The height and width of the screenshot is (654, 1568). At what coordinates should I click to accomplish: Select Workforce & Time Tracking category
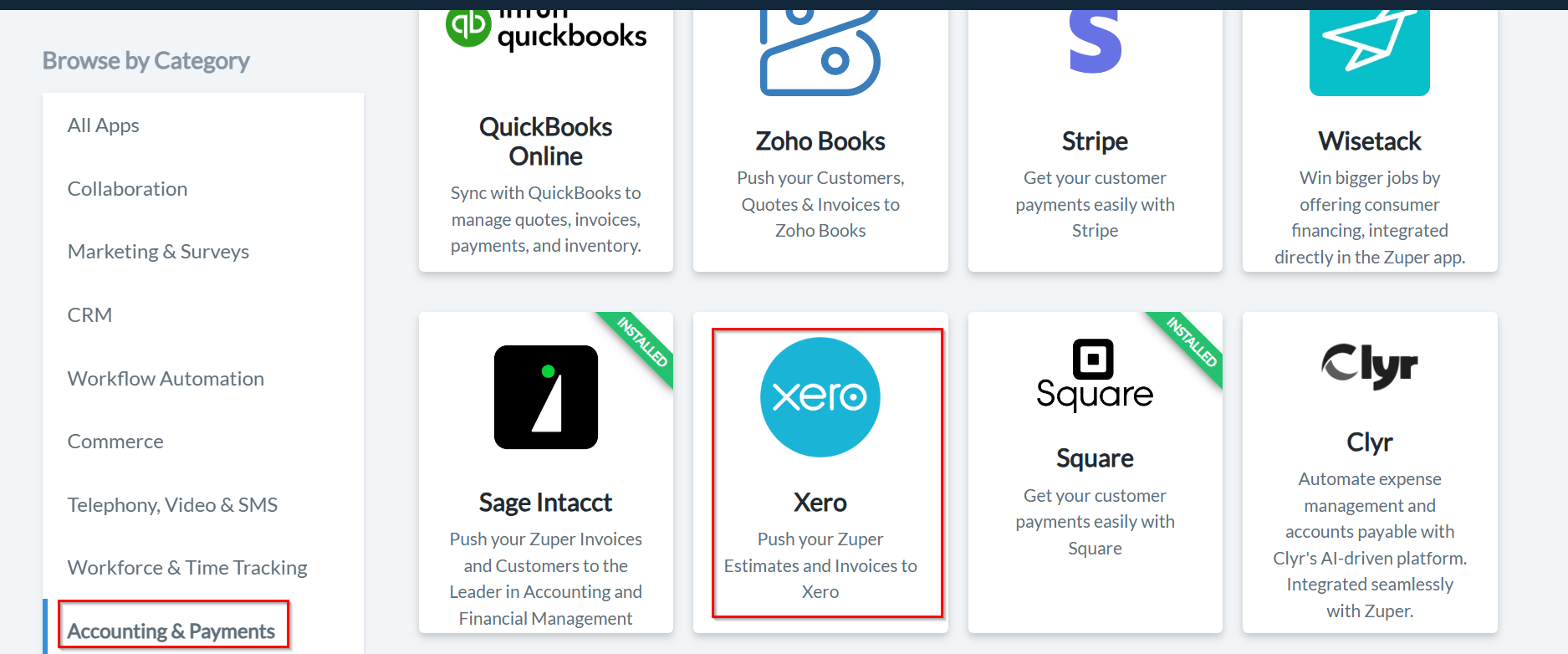pos(188,568)
